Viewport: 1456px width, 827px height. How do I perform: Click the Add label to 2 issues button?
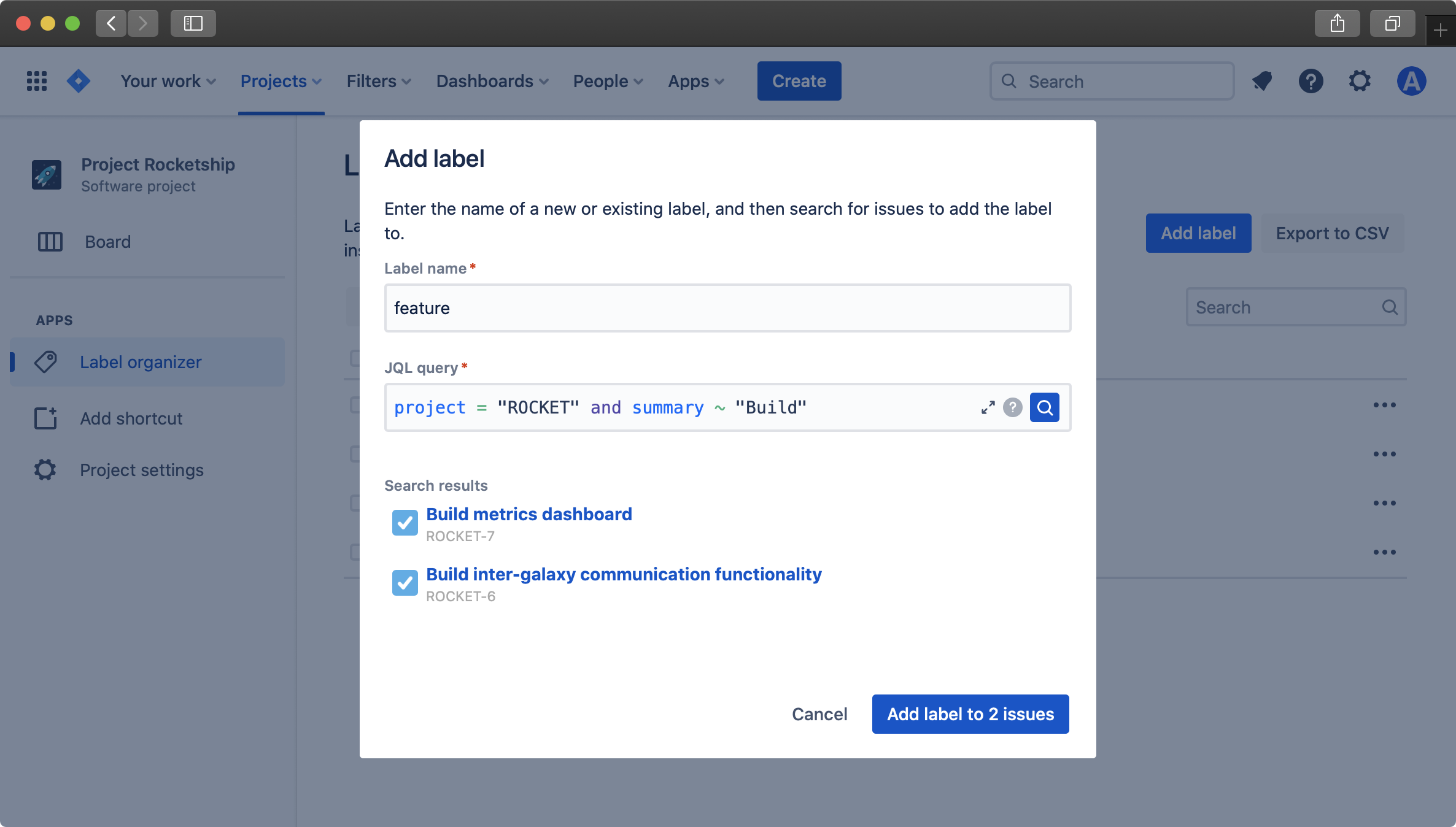[970, 714]
